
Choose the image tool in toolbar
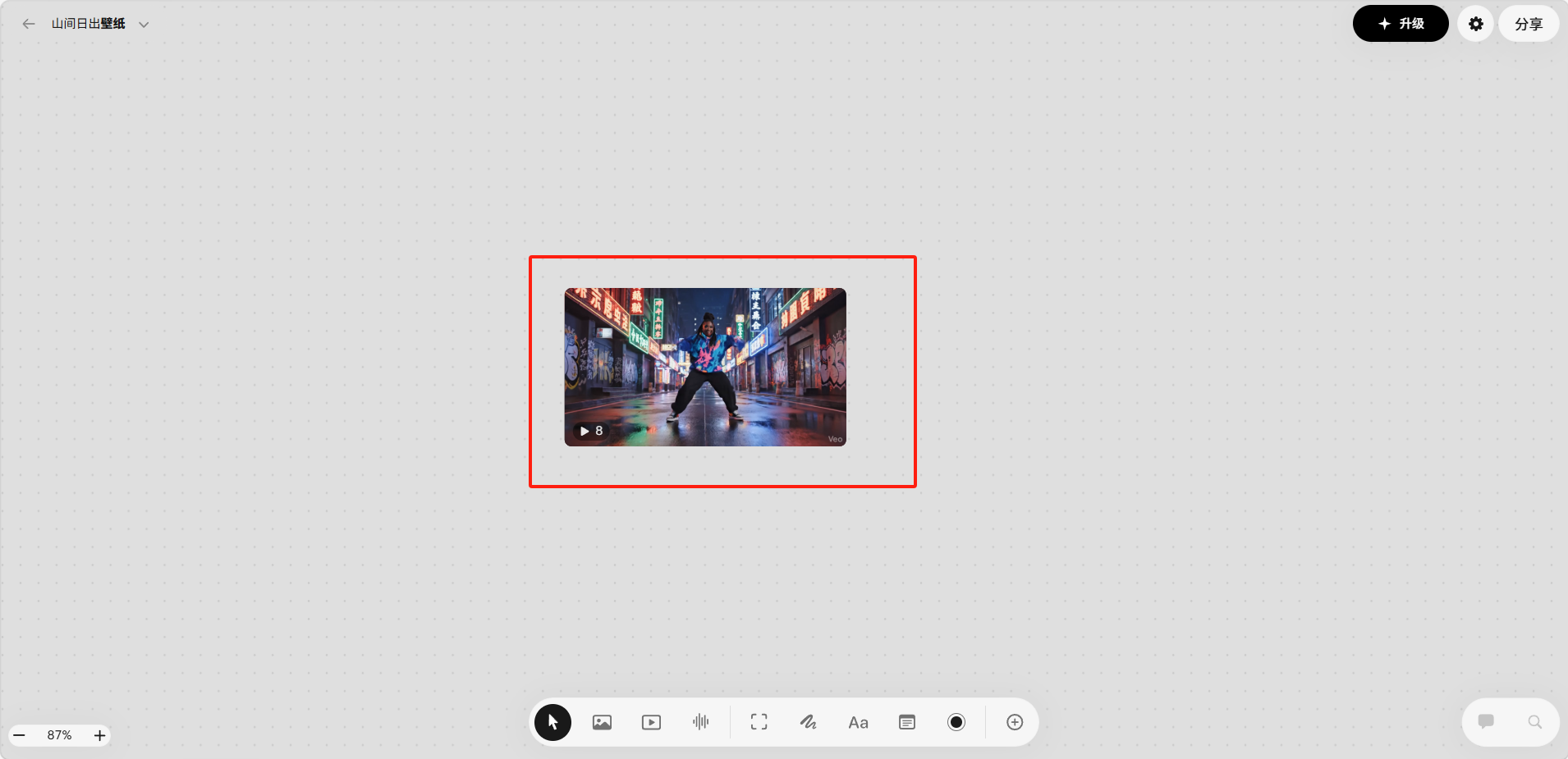602,722
